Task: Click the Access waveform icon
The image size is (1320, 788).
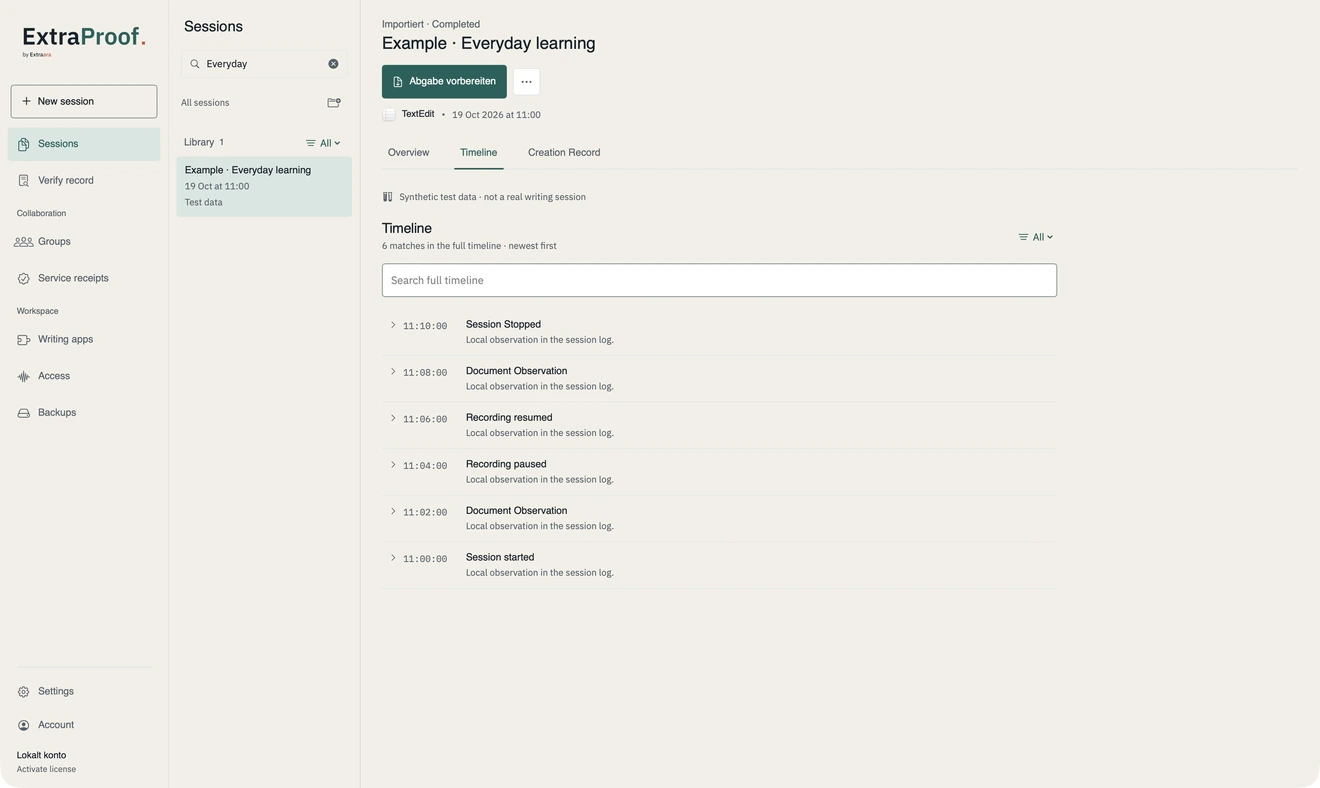Action: click(23, 377)
